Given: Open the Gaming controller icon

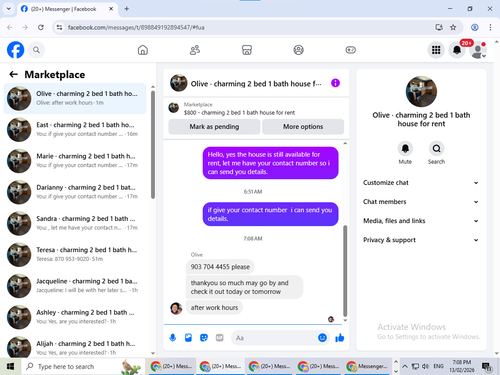Looking at the screenshot, I should (350, 50).
